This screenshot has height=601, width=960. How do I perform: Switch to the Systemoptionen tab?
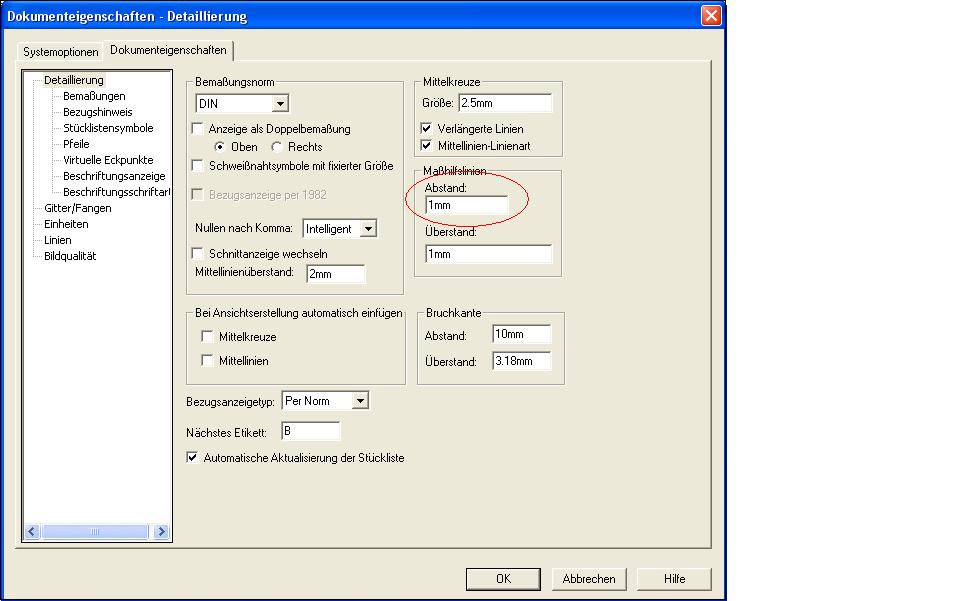coord(60,52)
